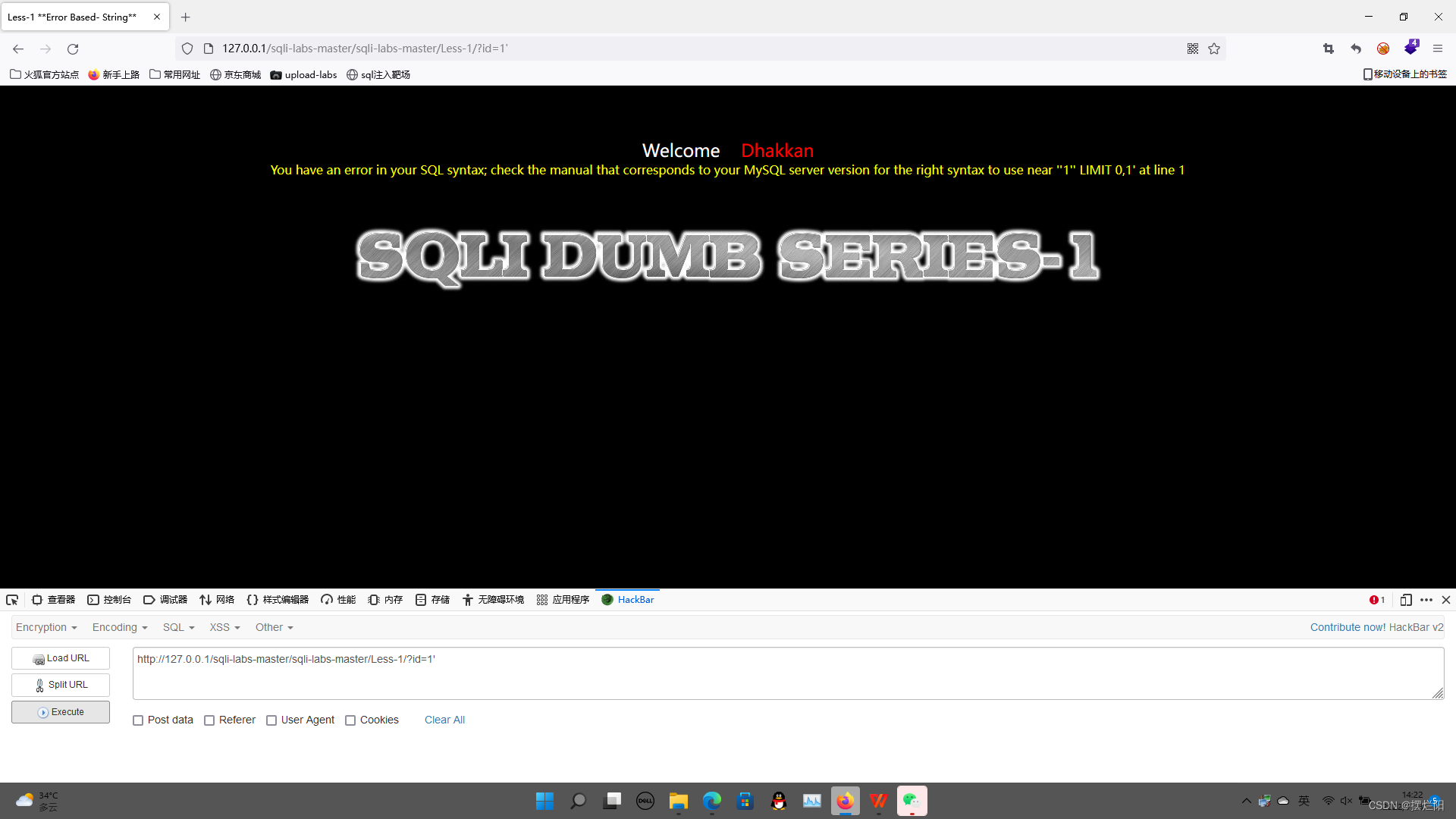Open the 京东商城 bookmark
The image size is (1456, 819).
click(x=235, y=74)
